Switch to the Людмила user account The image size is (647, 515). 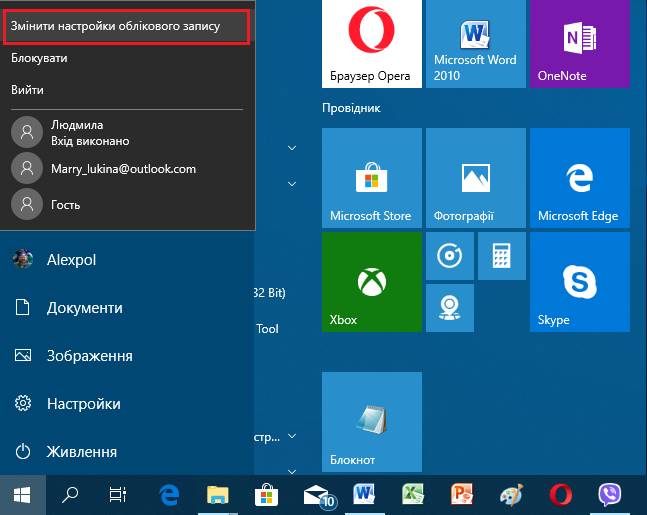pyautogui.click(x=128, y=133)
